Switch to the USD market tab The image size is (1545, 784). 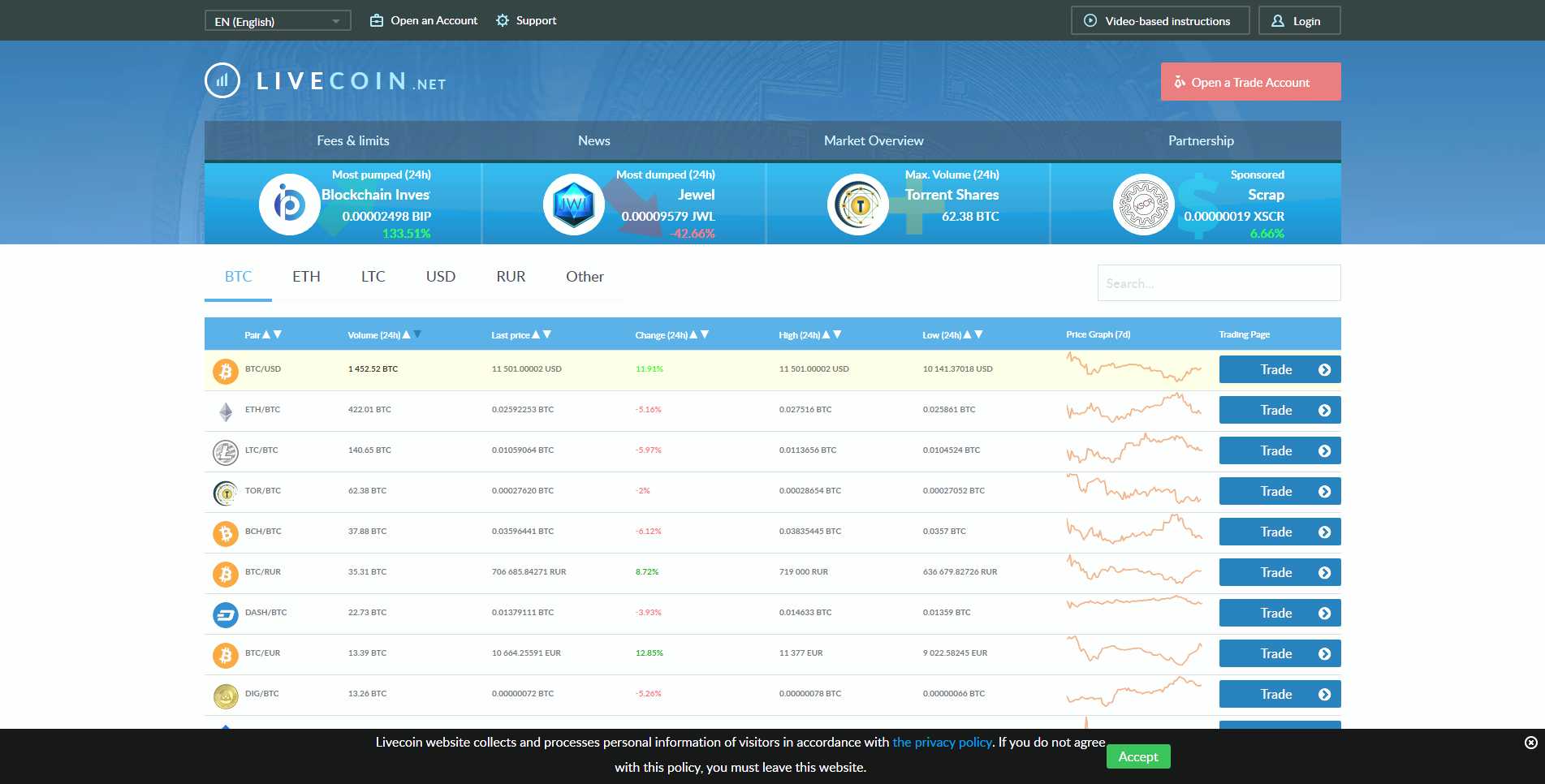[x=441, y=277]
